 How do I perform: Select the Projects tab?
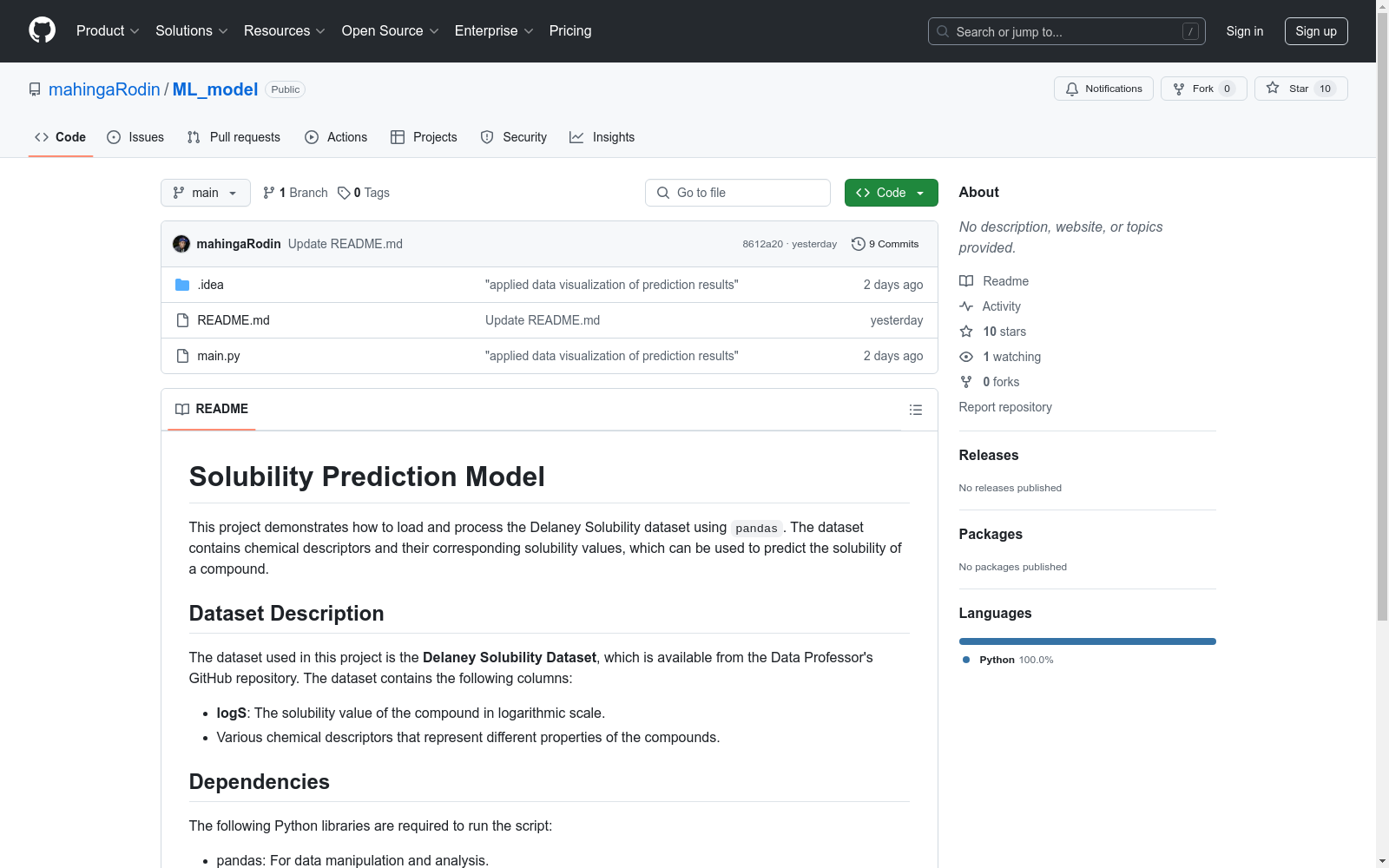coord(424,137)
